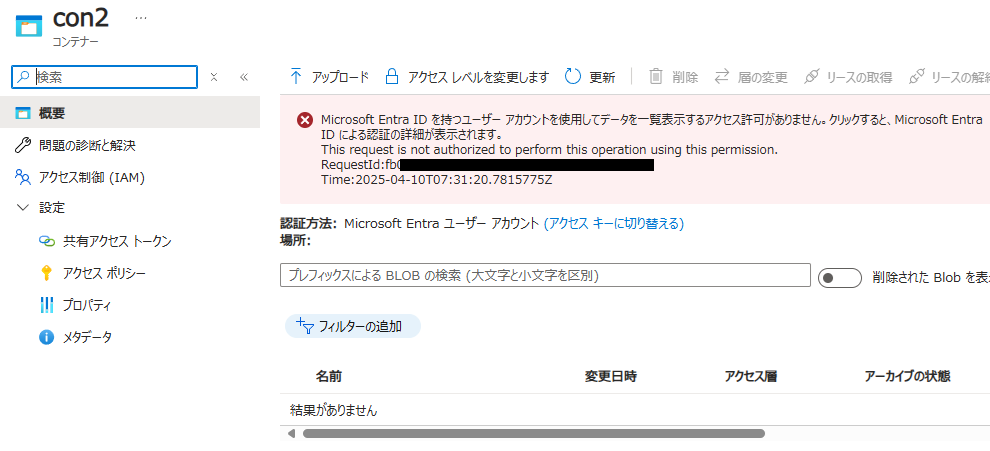Click the lease icon for リースの取得
This screenshot has width=990, height=451.
(x=811, y=77)
